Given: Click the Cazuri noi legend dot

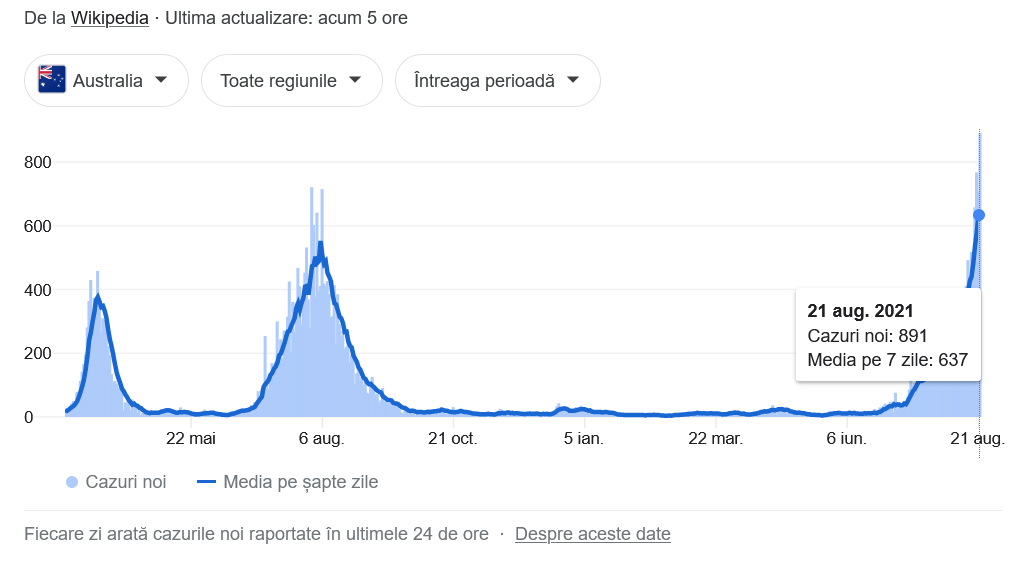Looking at the screenshot, I should click(x=72, y=482).
